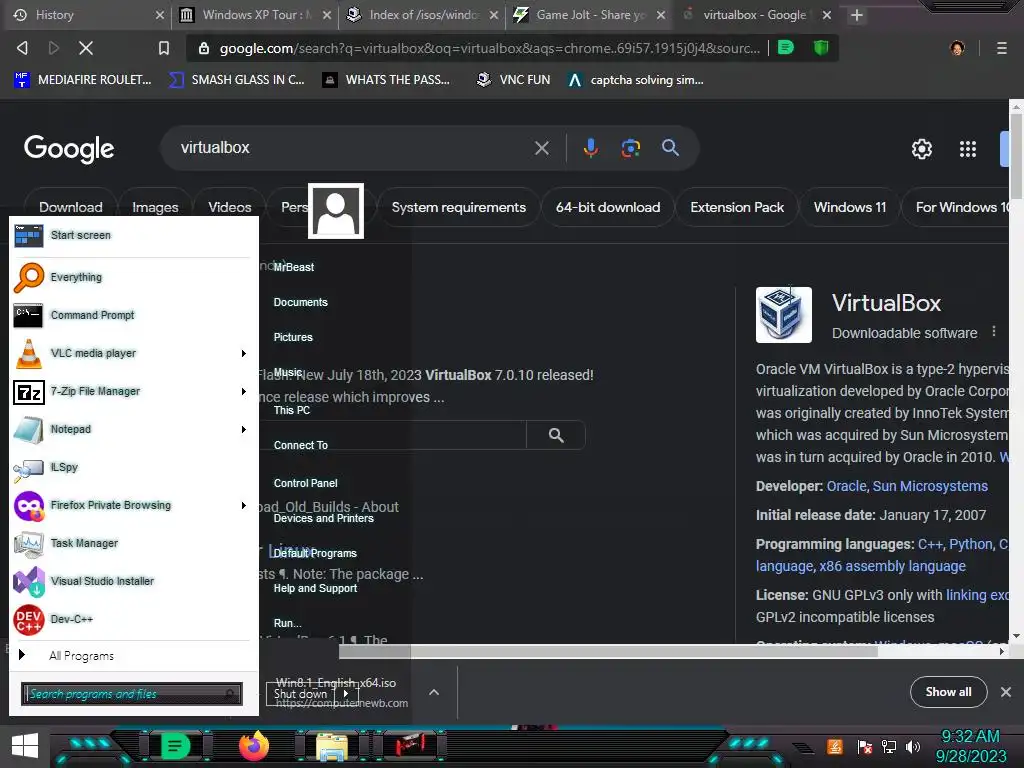Click Run... in start menu
Image resolution: width=1024 pixels, height=768 pixels.
click(287, 623)
